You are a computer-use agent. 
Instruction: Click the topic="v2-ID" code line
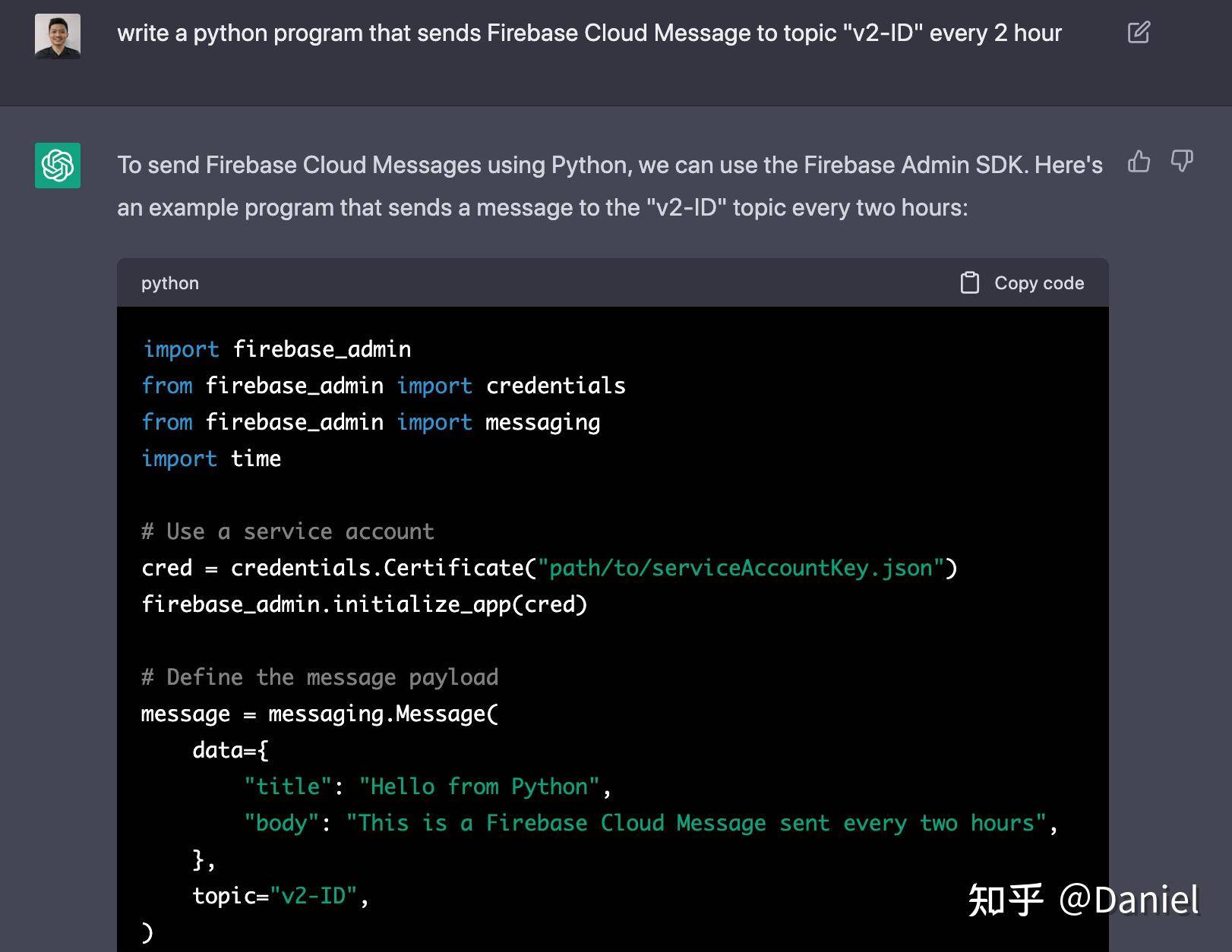click(x=280, y=896)
